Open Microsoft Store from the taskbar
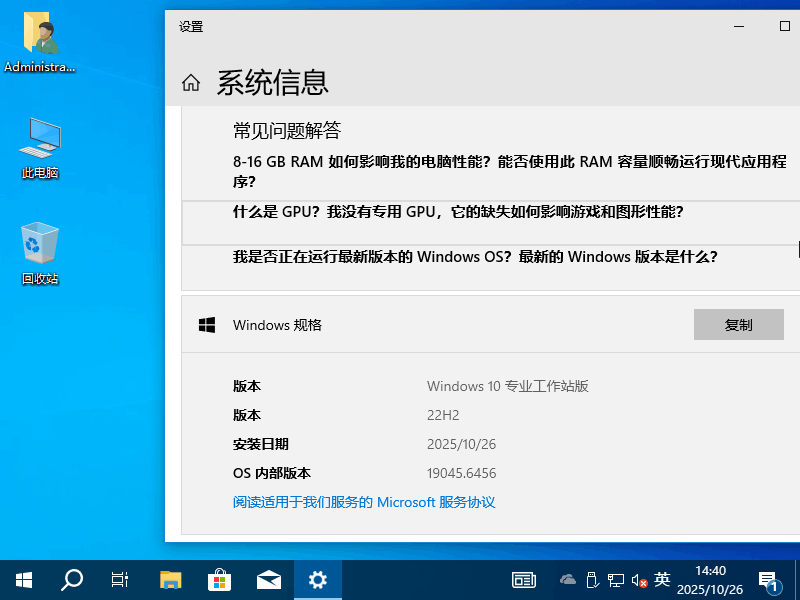This screenshot has height=600, width=800. tap(219, 579)
